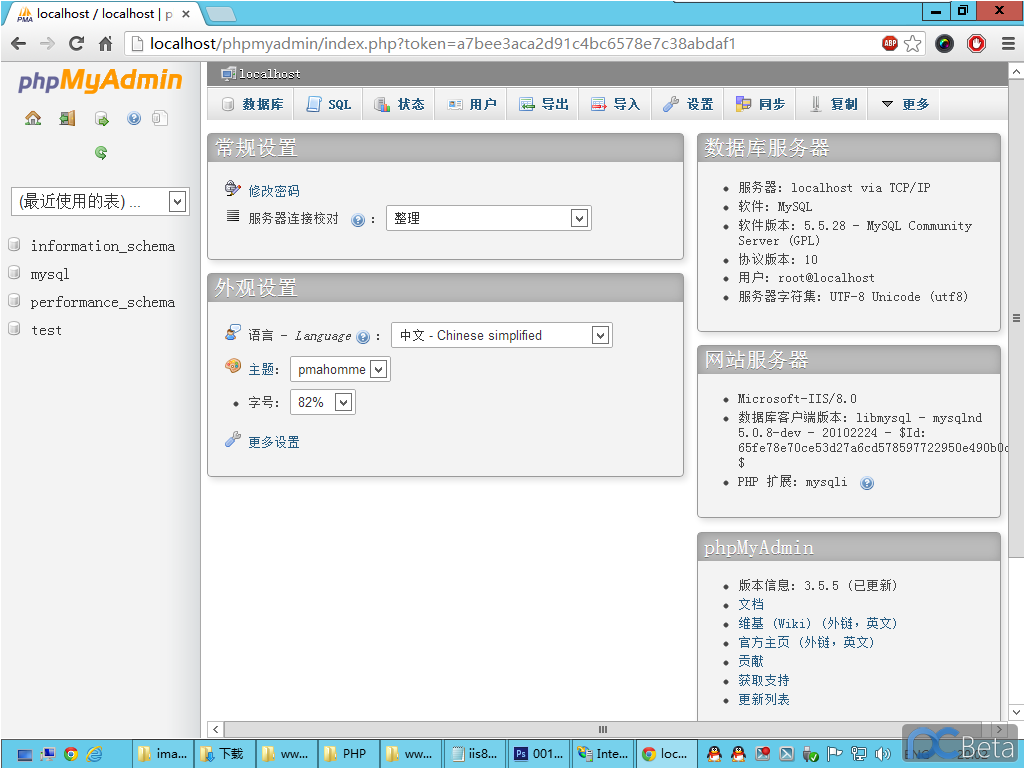Switch to the SQL tab
This screenshot has height=768, width=1024.
(x=329, y=104)
